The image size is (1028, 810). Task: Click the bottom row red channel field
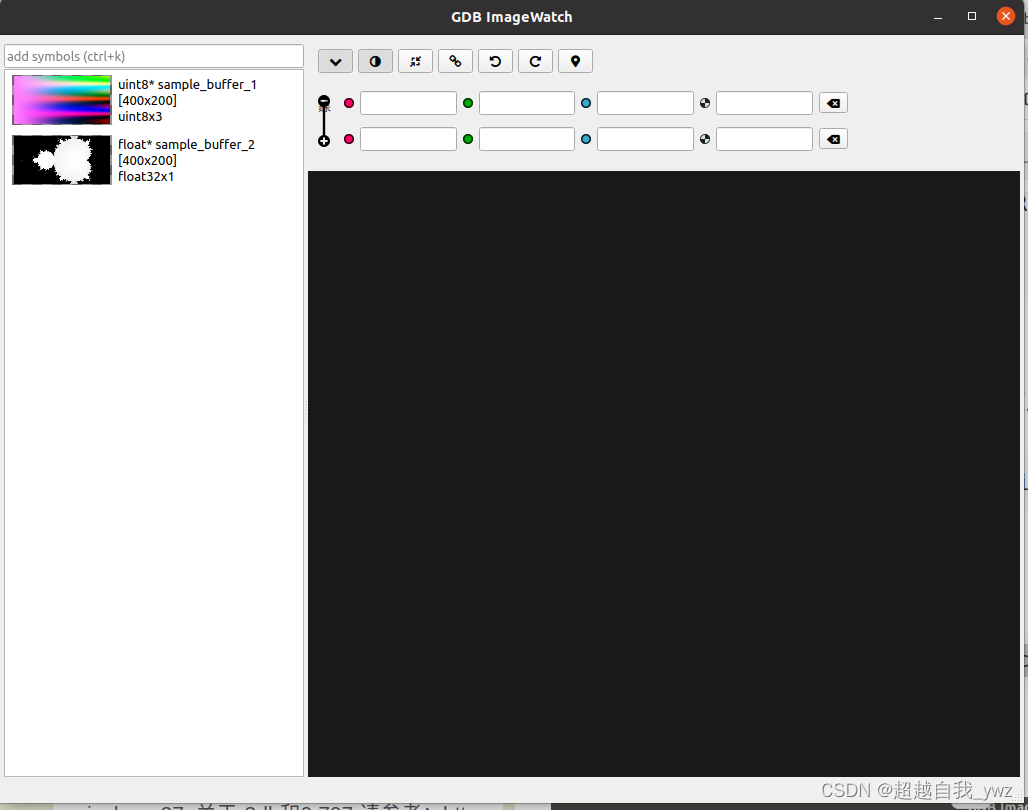[x=408, y=139]
